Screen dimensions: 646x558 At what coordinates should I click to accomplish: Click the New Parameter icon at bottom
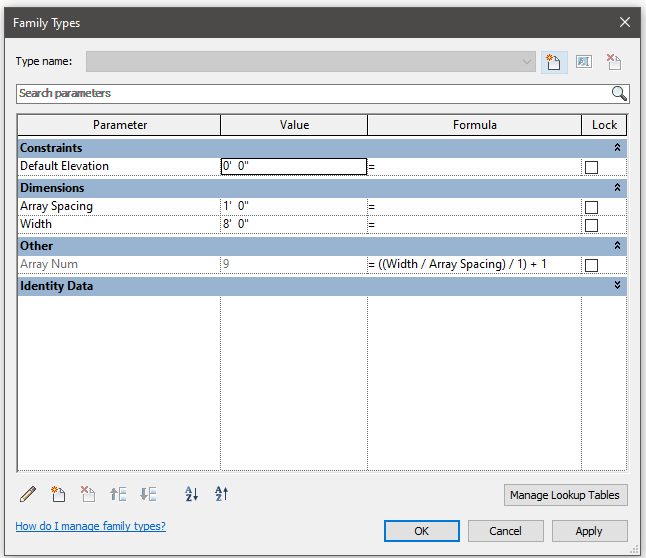tap(58, 494)
